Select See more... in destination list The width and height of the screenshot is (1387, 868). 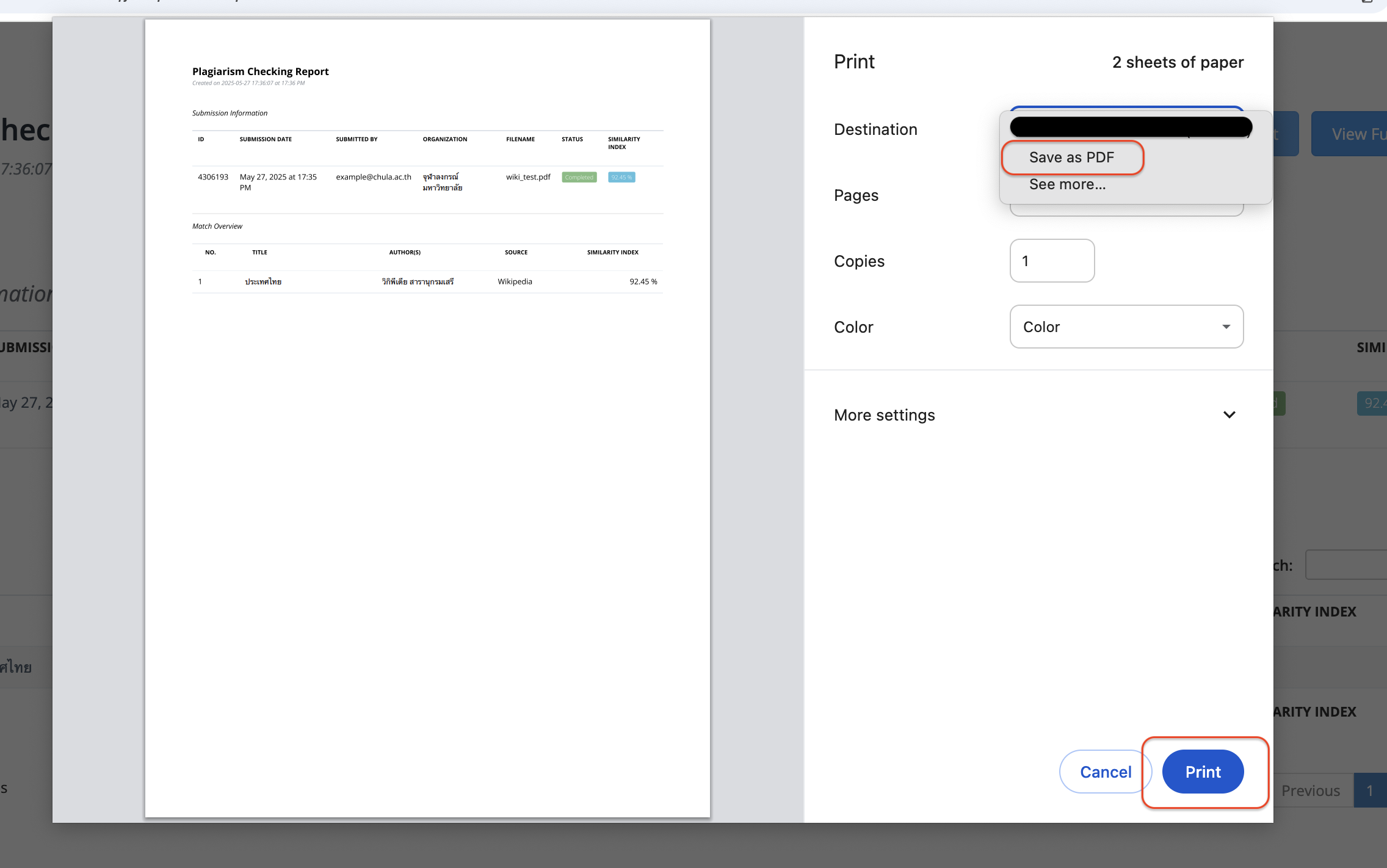(x=1067, y=184)
